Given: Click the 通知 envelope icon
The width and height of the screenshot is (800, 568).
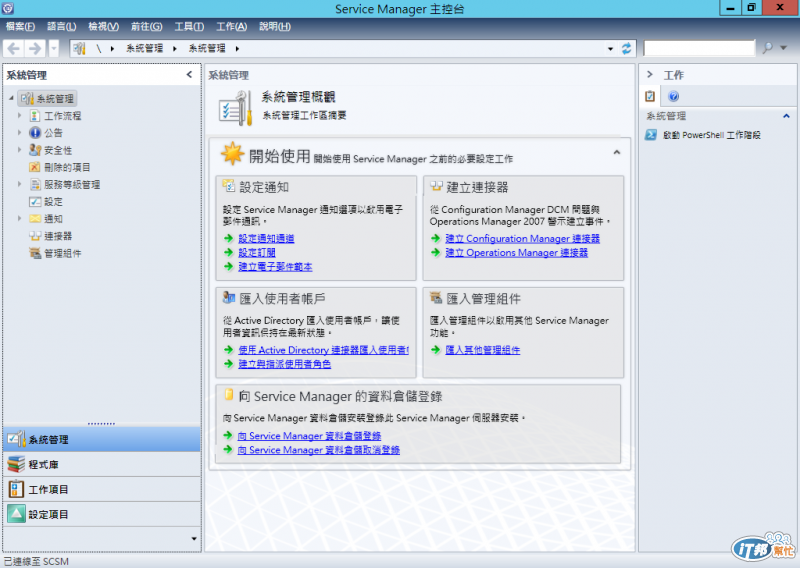Looking at the screenshot, I should (35, 219).
